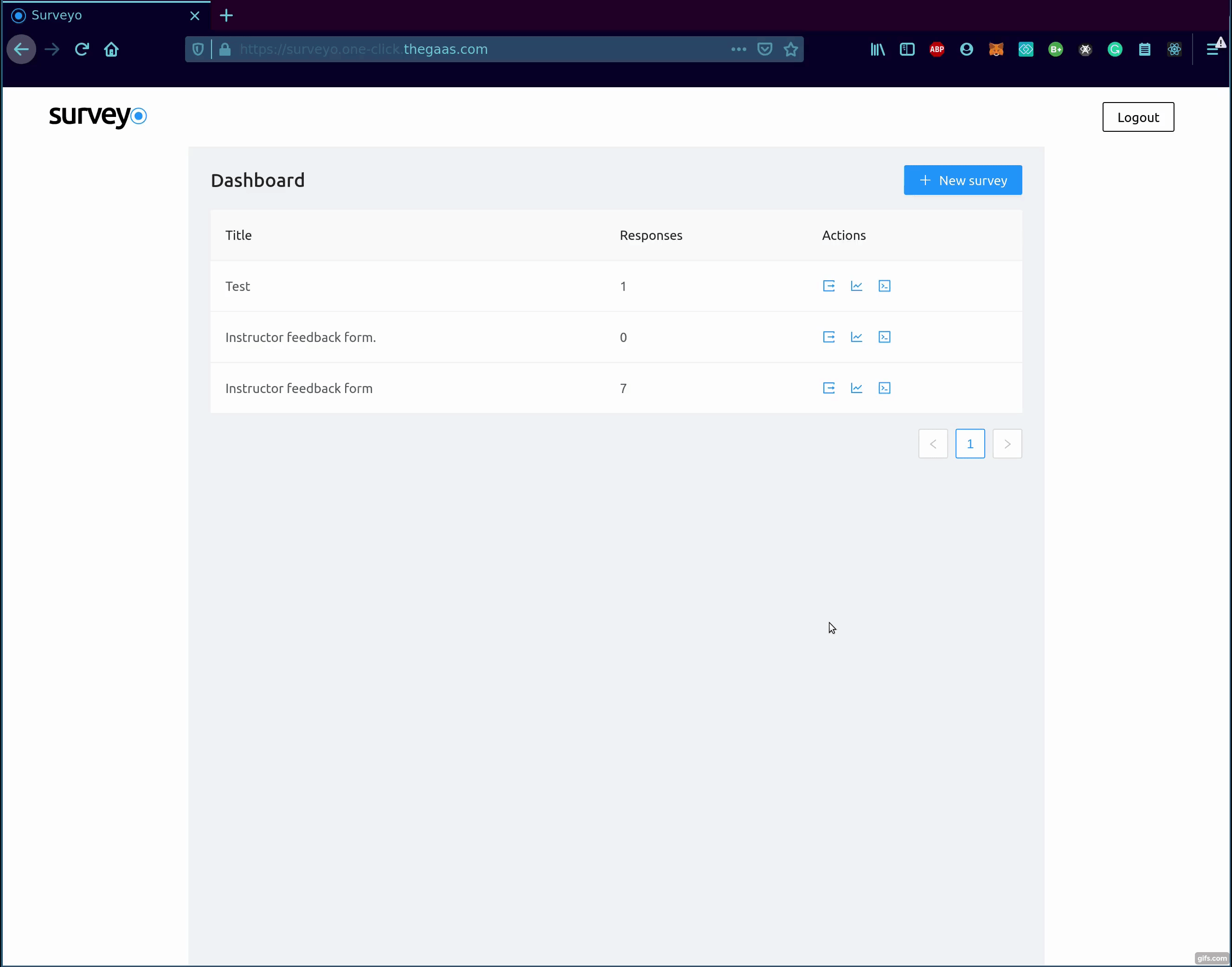Click the Title column header

coord(238,235)
